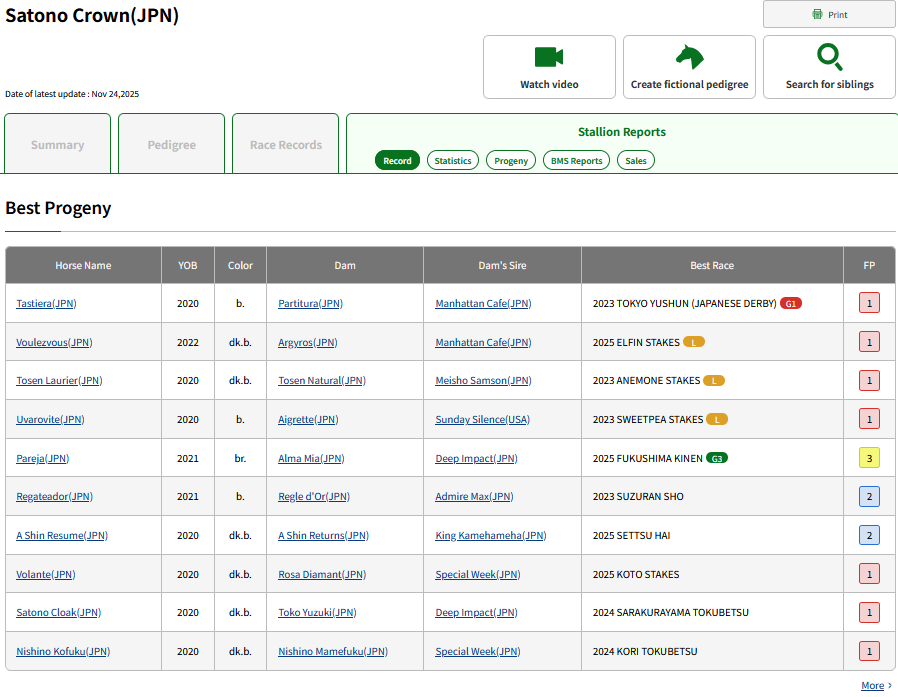Click Watch video label
Viewport: 898px width, 697px height.
[549, 84]
